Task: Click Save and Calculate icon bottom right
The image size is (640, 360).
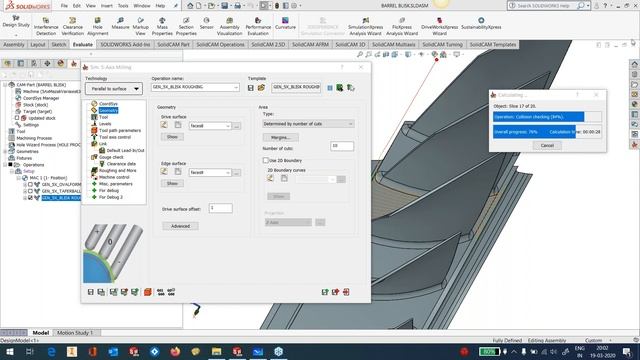Action: pos(325,292)
